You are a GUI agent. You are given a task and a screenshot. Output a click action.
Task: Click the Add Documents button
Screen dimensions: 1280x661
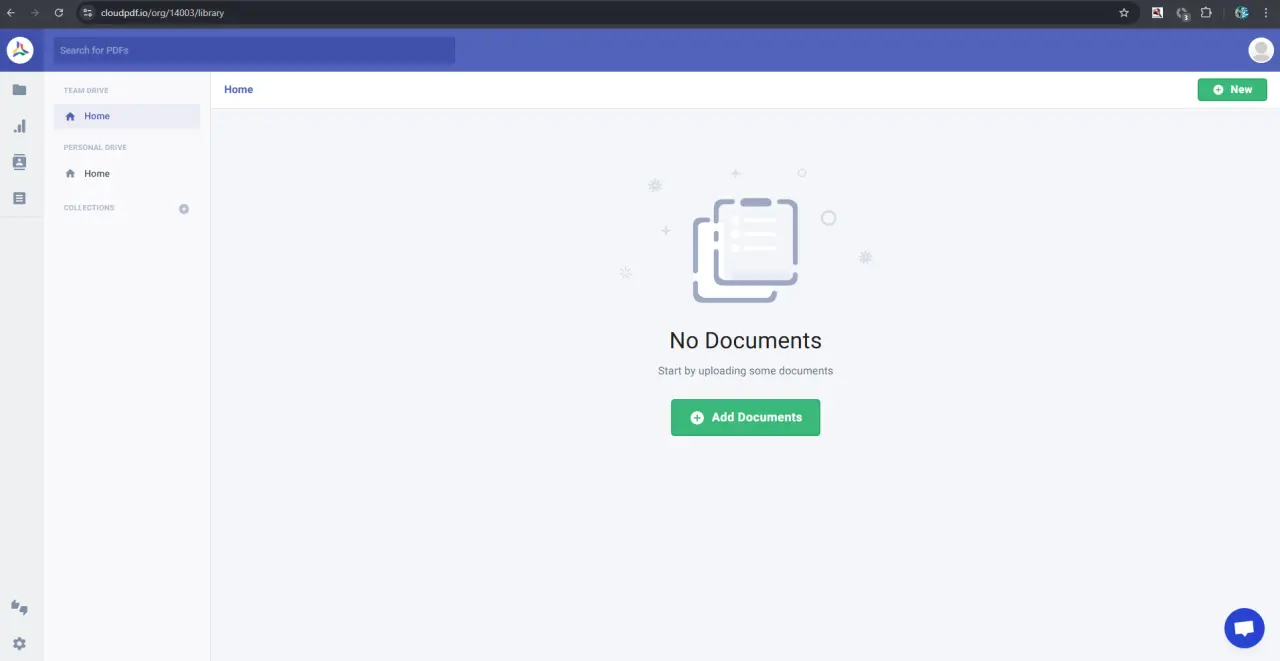tap(745, 418)
